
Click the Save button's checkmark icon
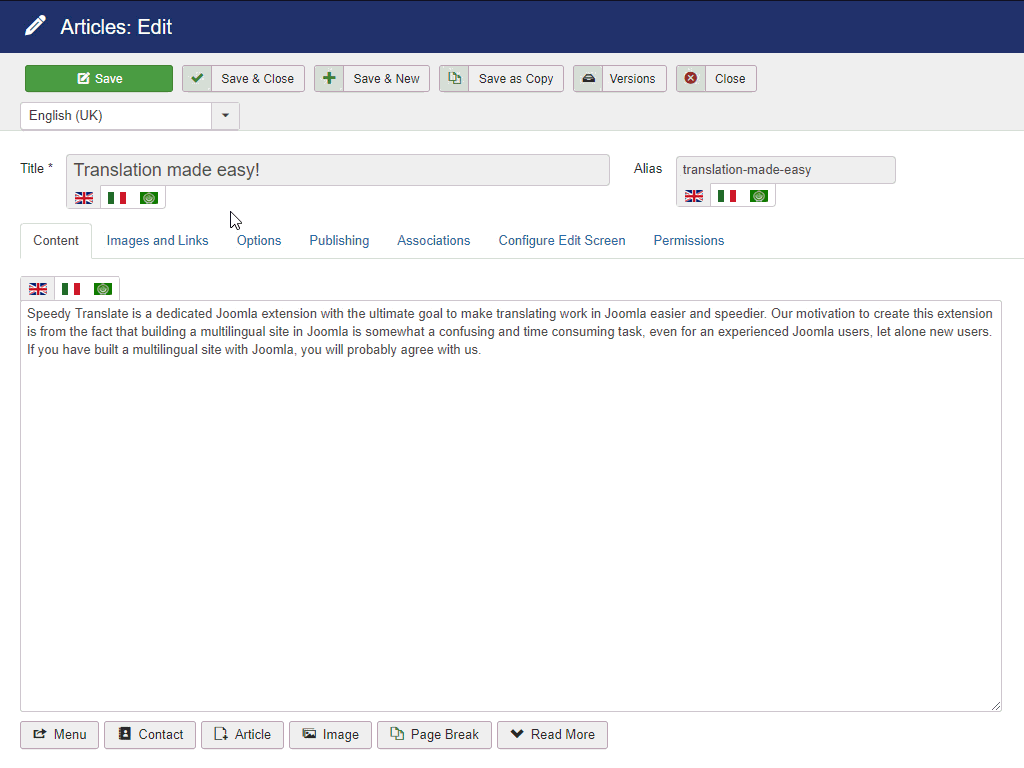pos(197,78)
